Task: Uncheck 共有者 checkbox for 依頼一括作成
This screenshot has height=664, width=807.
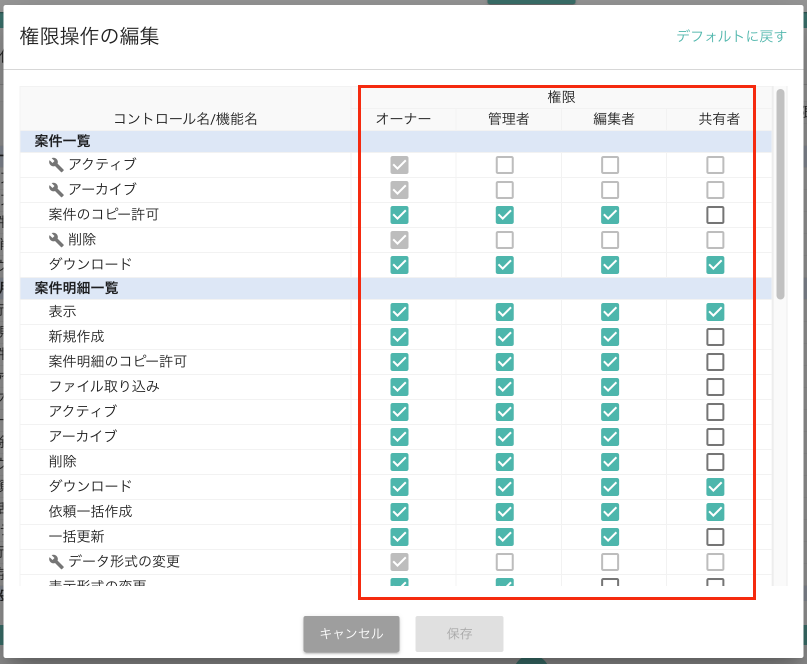Action: [x=715, y=512]
